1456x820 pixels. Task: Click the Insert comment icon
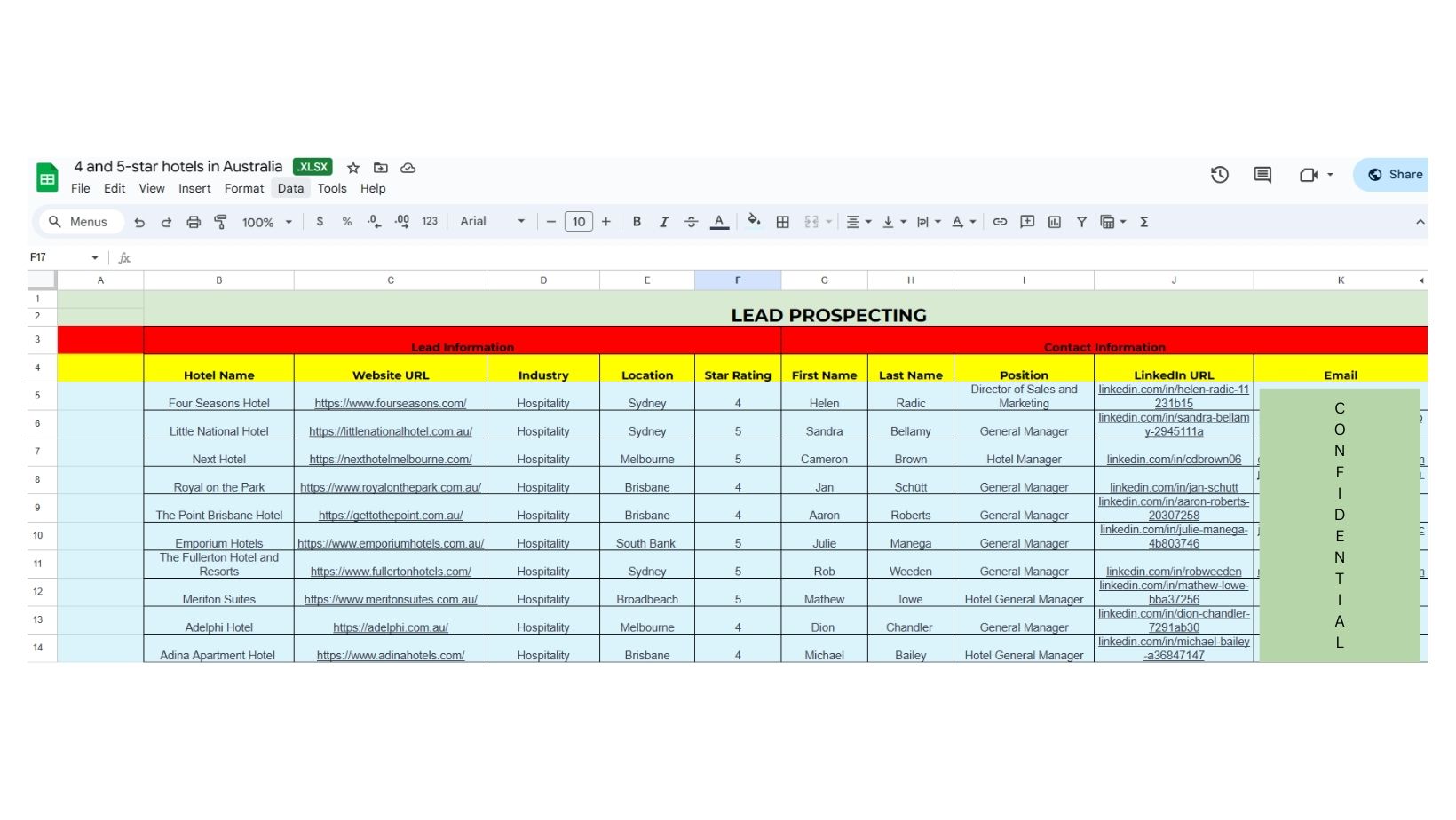pyautogui.click(x=1027, y=222)
